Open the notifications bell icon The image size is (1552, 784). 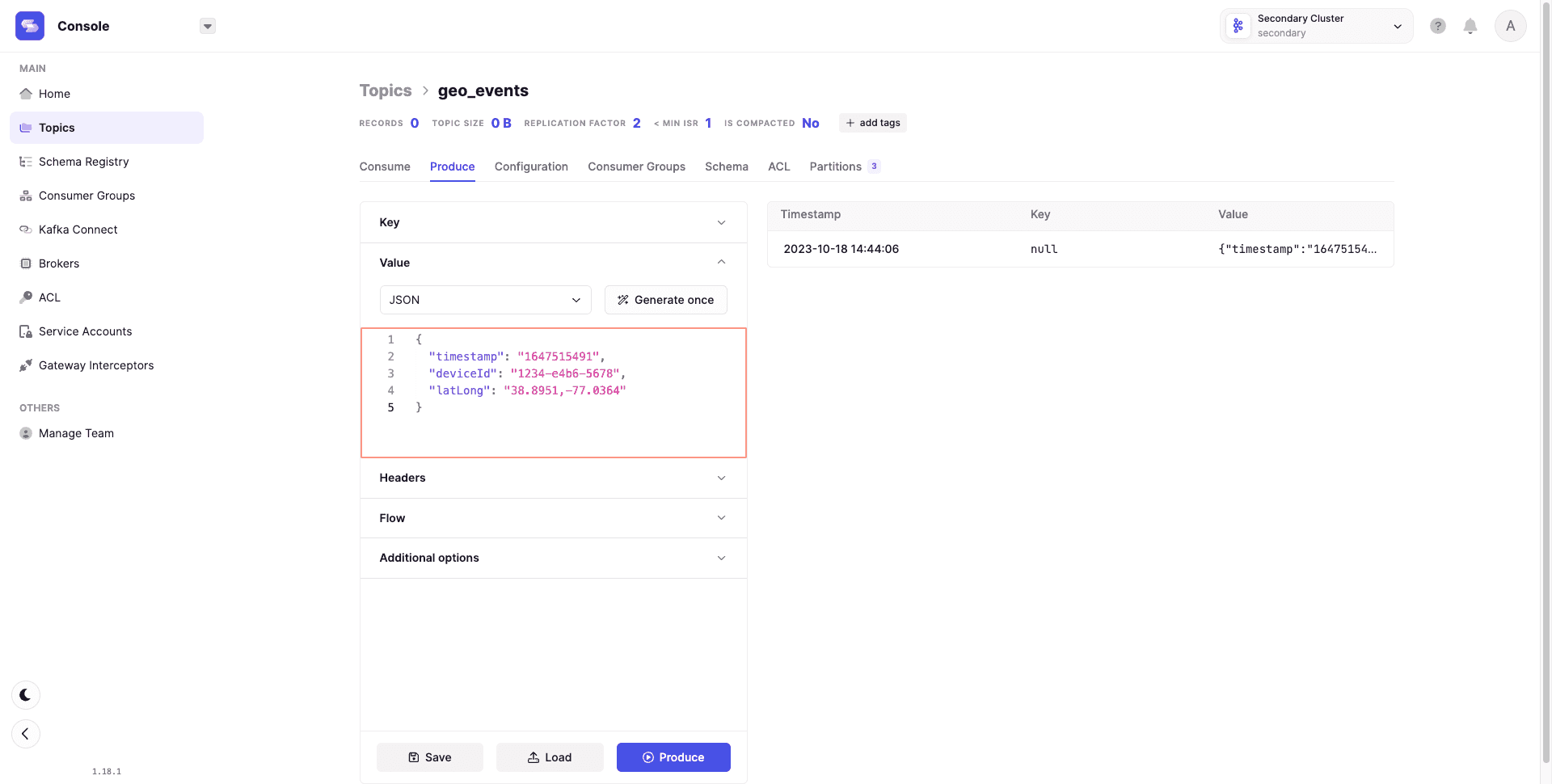1470,26
